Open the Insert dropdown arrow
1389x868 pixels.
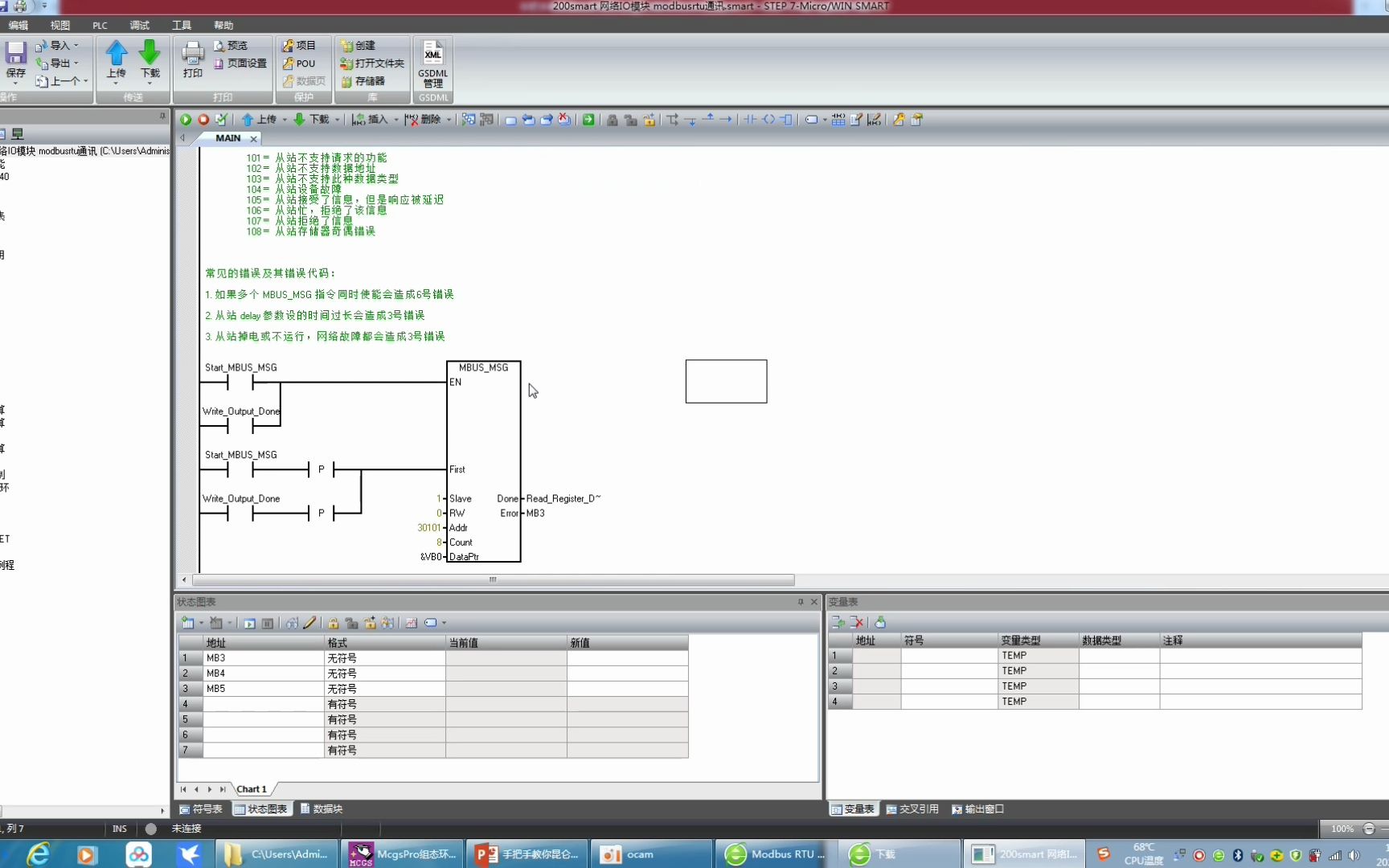tap(396, 120)
